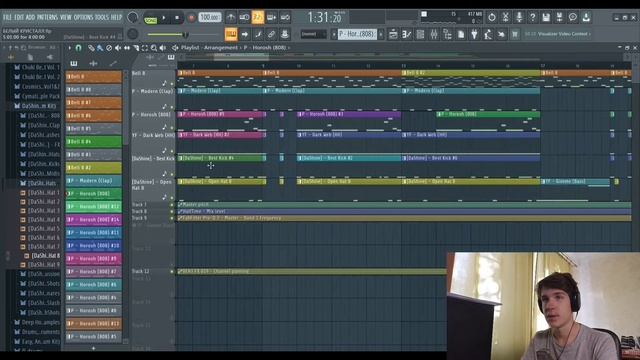Select the P - Modern (Clap) pattern in picker
Viewport: 640px width, 360px height.
pyautogui.click(x=93, y=181)
